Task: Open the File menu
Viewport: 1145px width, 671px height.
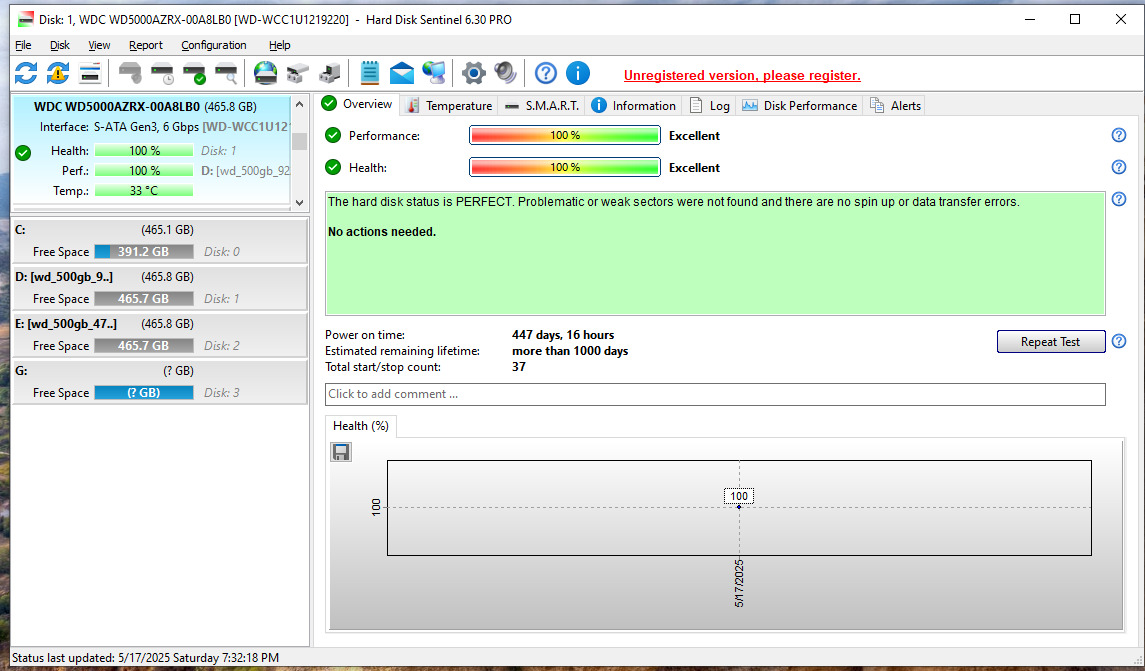Action: pos(23,45)
